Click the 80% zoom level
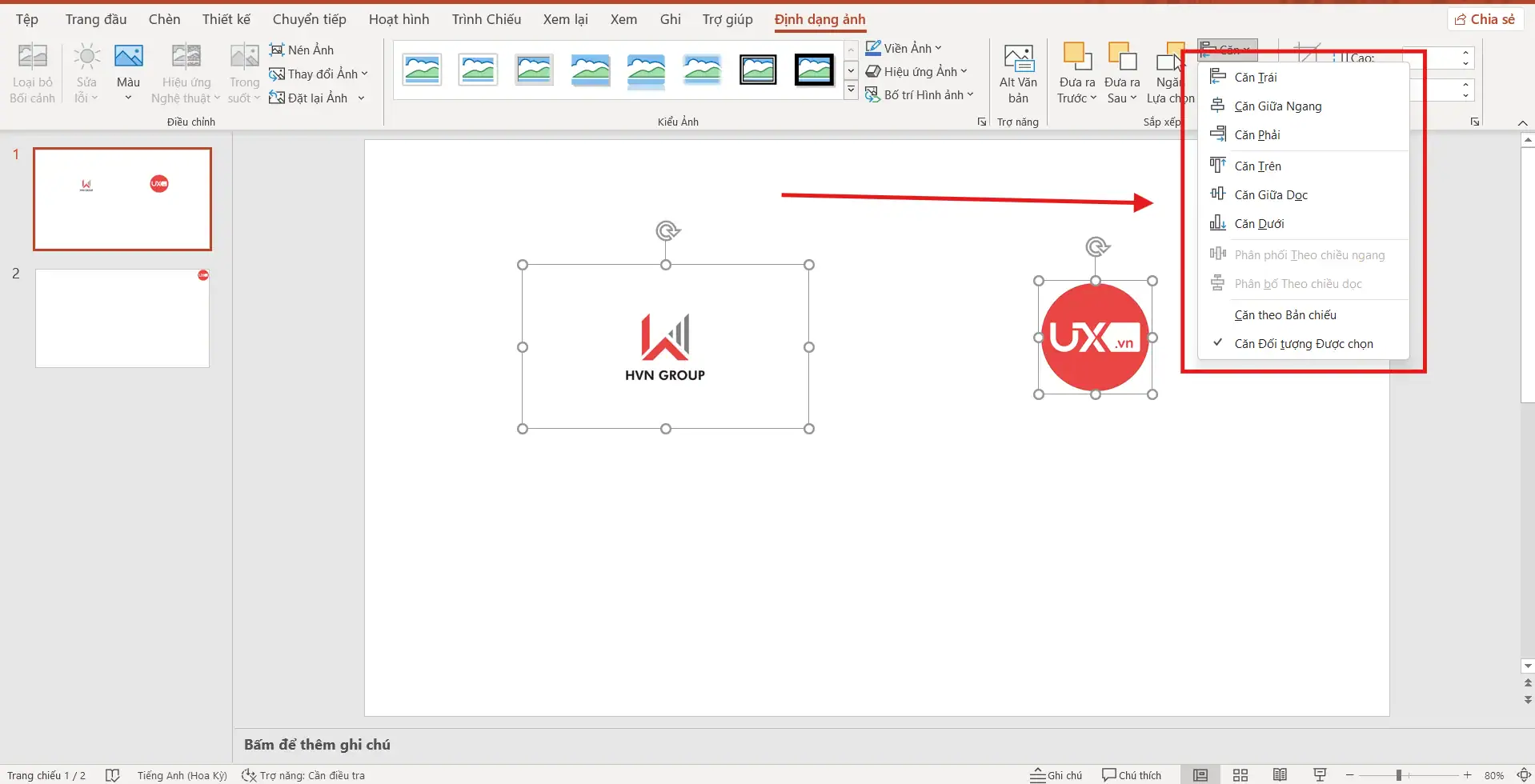 coord(1494,775)
